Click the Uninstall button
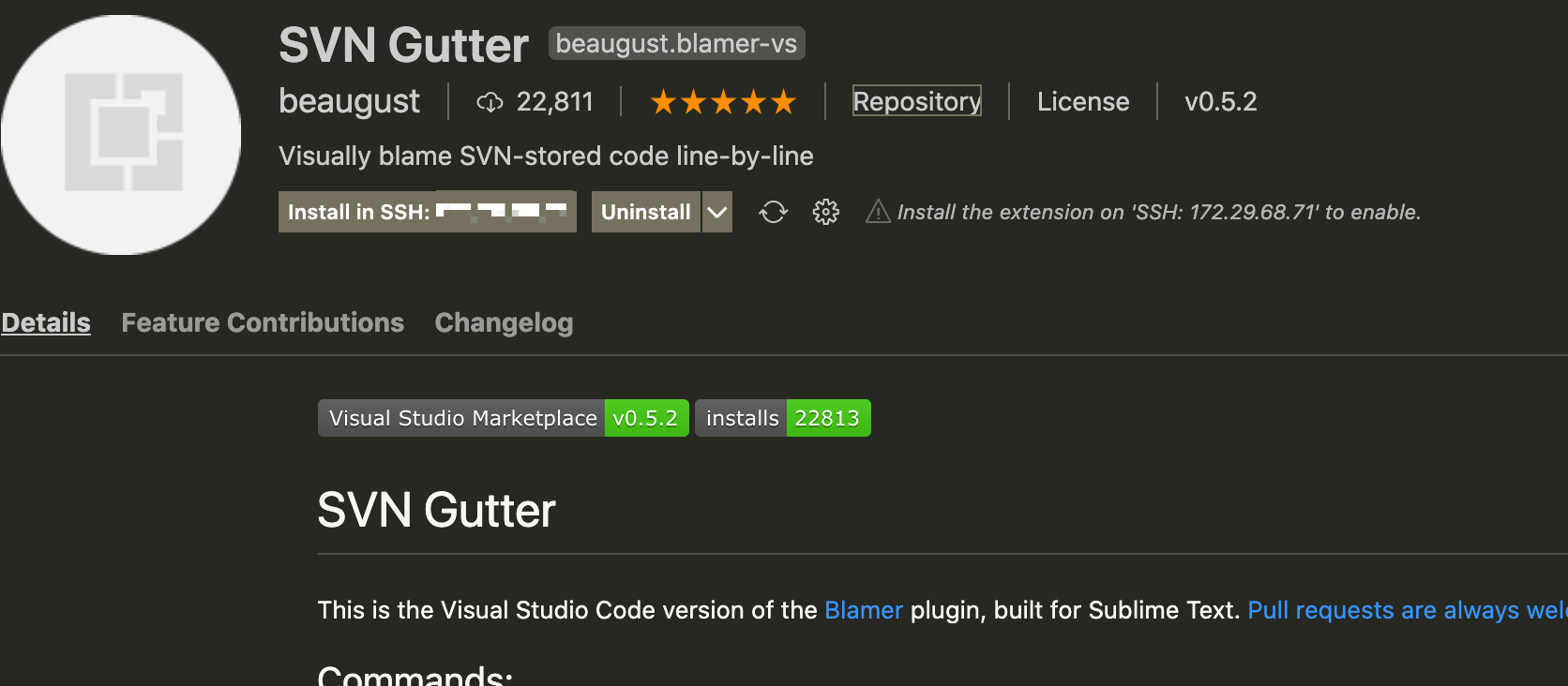Image resolution: width=1568 pixels, height=686 pixels. pyautogui.click(x=645, y=212)
